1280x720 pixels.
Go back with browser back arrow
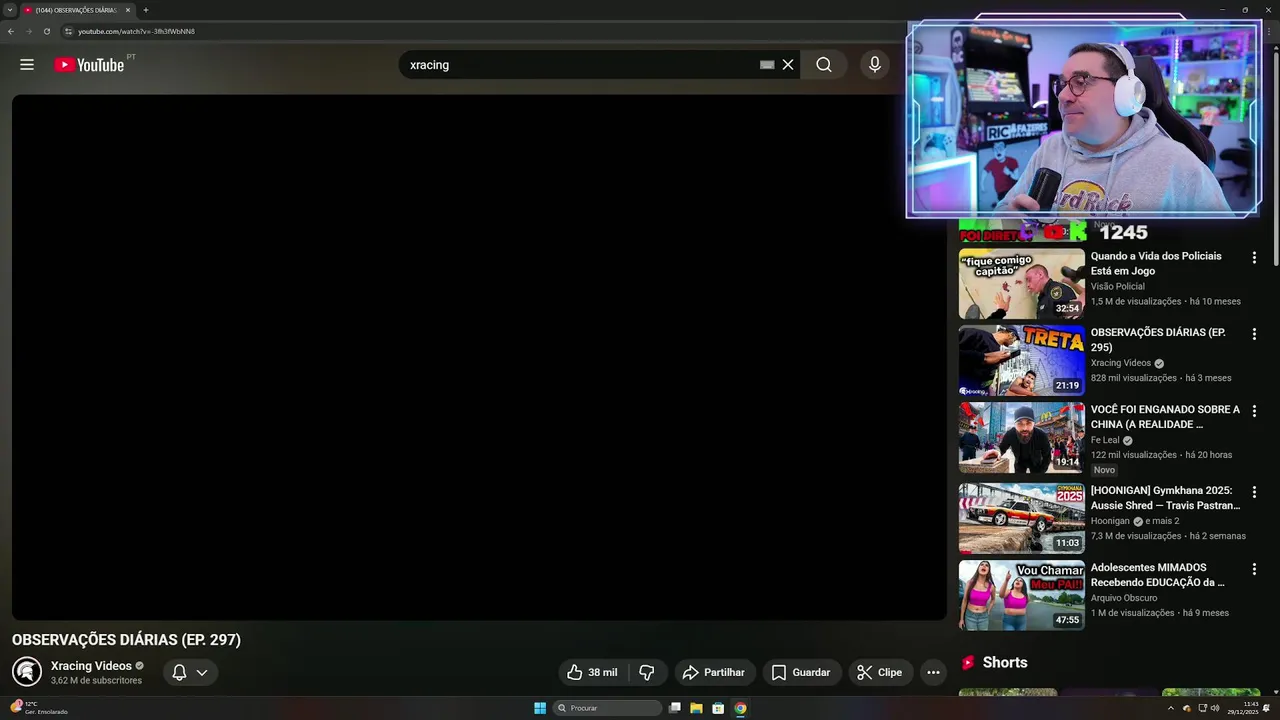point(11,31)
